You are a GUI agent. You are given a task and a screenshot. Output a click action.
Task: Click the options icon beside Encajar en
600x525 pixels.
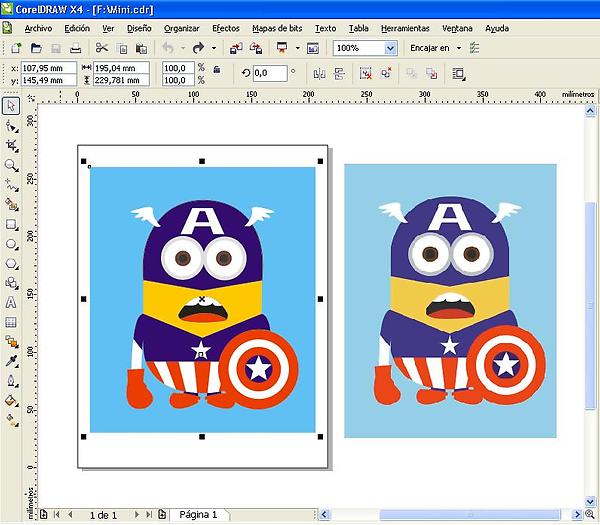[x=474, y=48]
